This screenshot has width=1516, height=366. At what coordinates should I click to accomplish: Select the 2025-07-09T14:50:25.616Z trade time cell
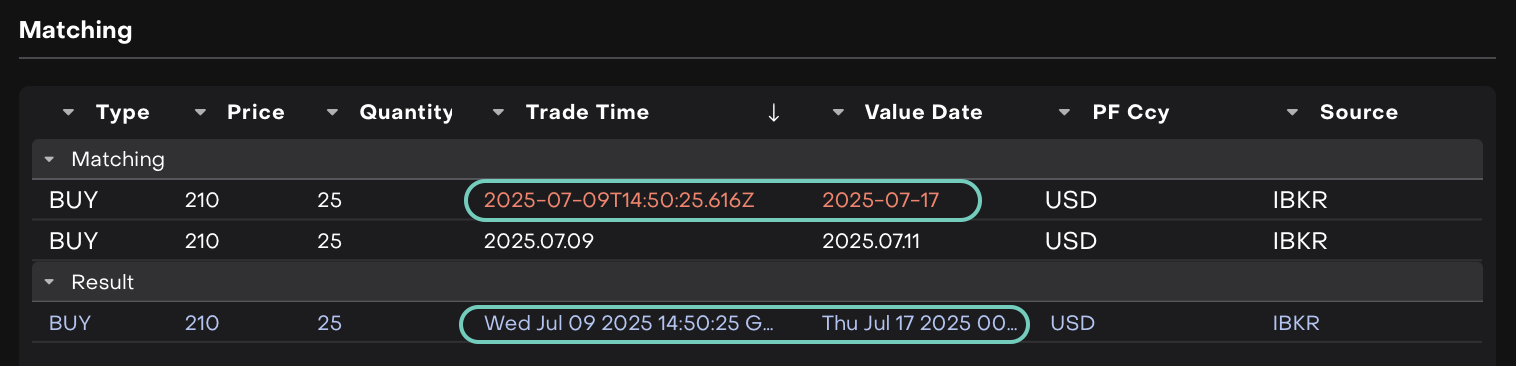619,200
